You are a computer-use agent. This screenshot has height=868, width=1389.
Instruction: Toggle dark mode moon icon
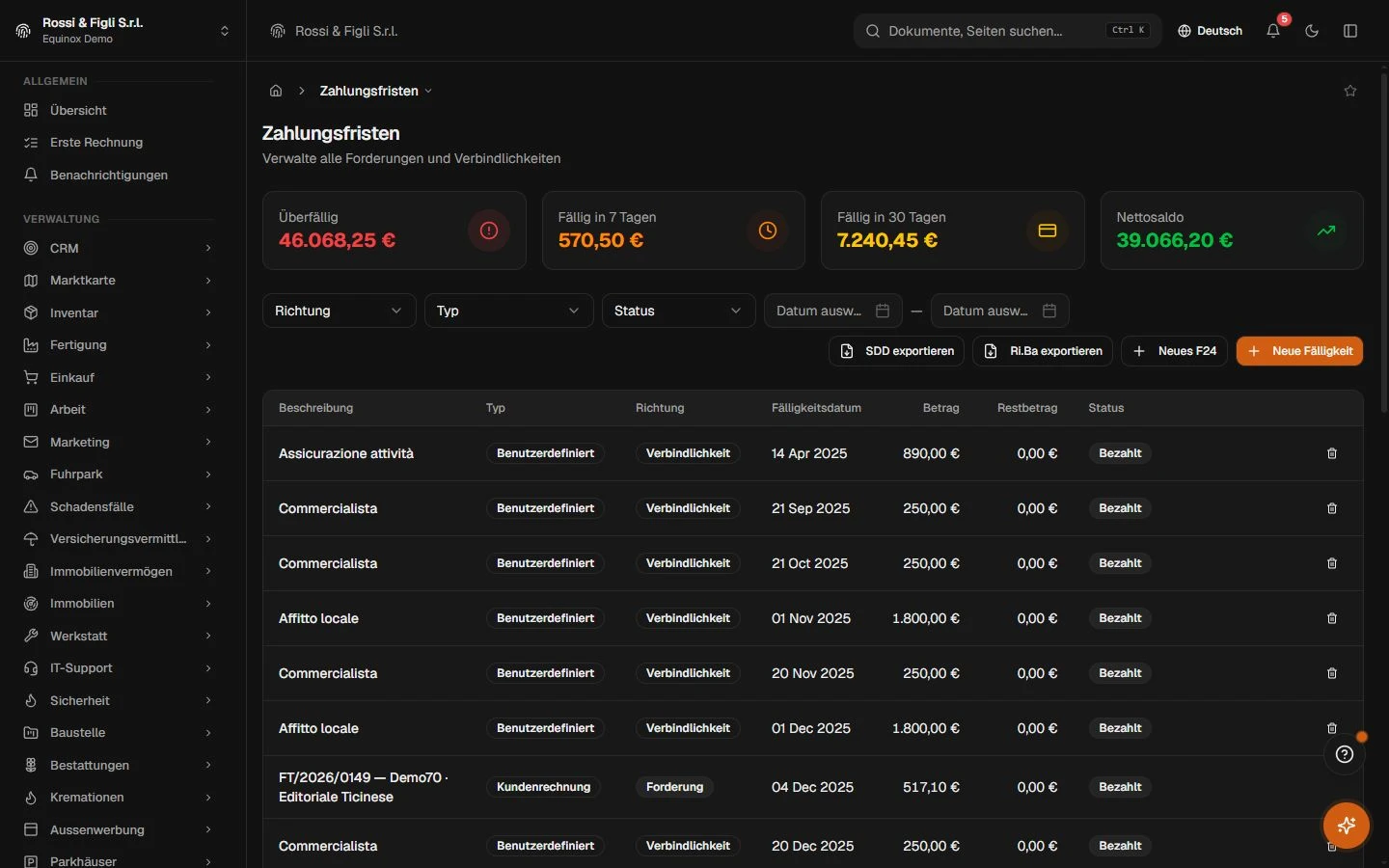coord(1312,31)
